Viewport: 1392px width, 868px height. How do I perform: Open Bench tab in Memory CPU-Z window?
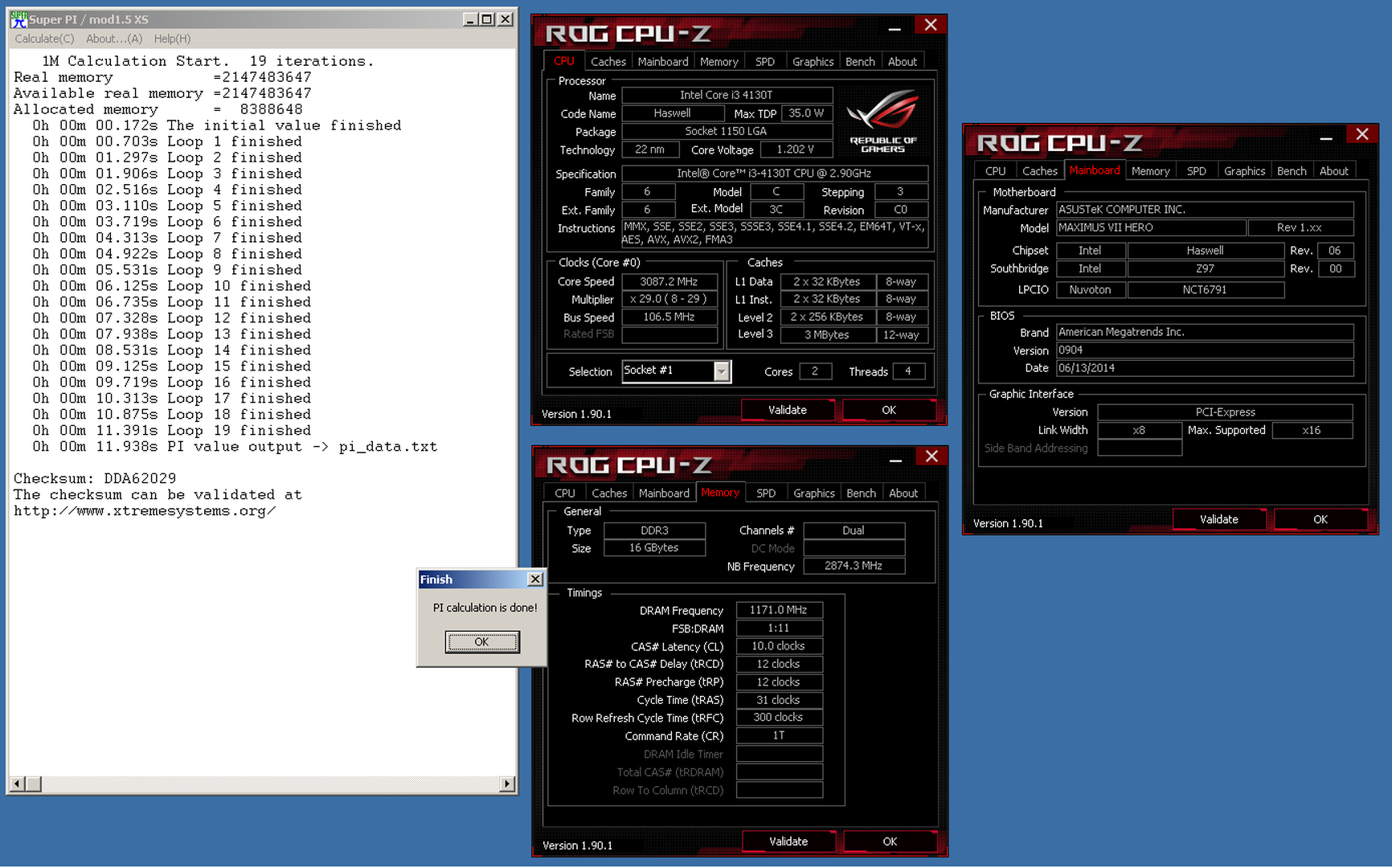(x=861, y=493)
